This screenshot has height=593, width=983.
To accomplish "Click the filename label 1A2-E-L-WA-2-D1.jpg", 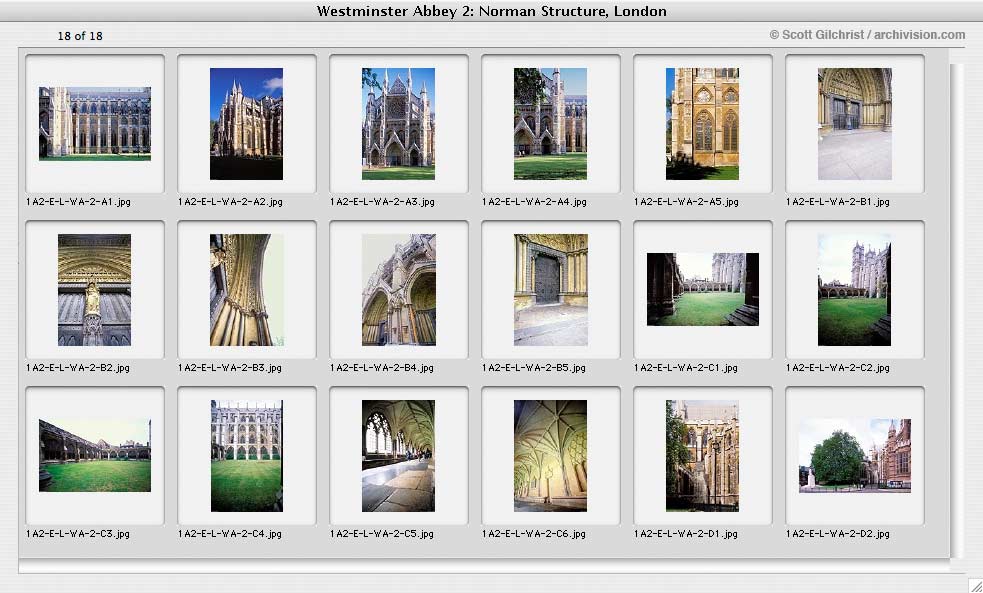I will click(x=685, y=534).
